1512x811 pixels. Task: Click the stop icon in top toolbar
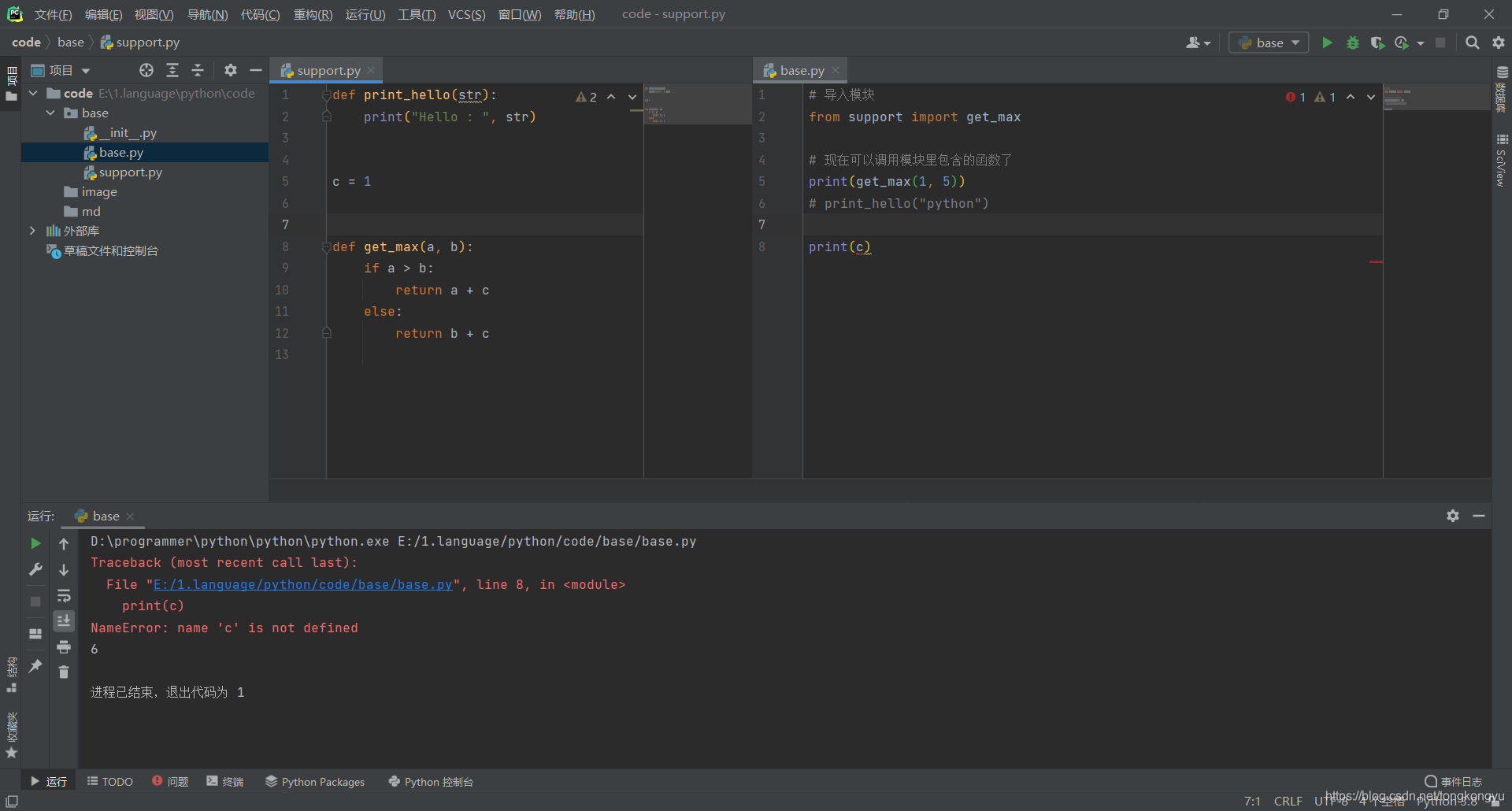pos(1440,43)
